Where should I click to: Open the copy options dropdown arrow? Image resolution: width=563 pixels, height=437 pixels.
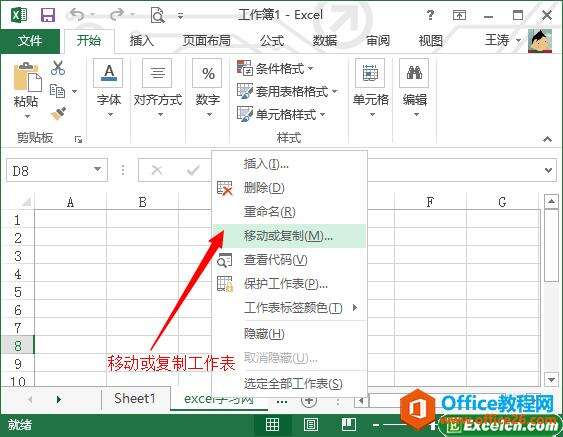point(74,92)
